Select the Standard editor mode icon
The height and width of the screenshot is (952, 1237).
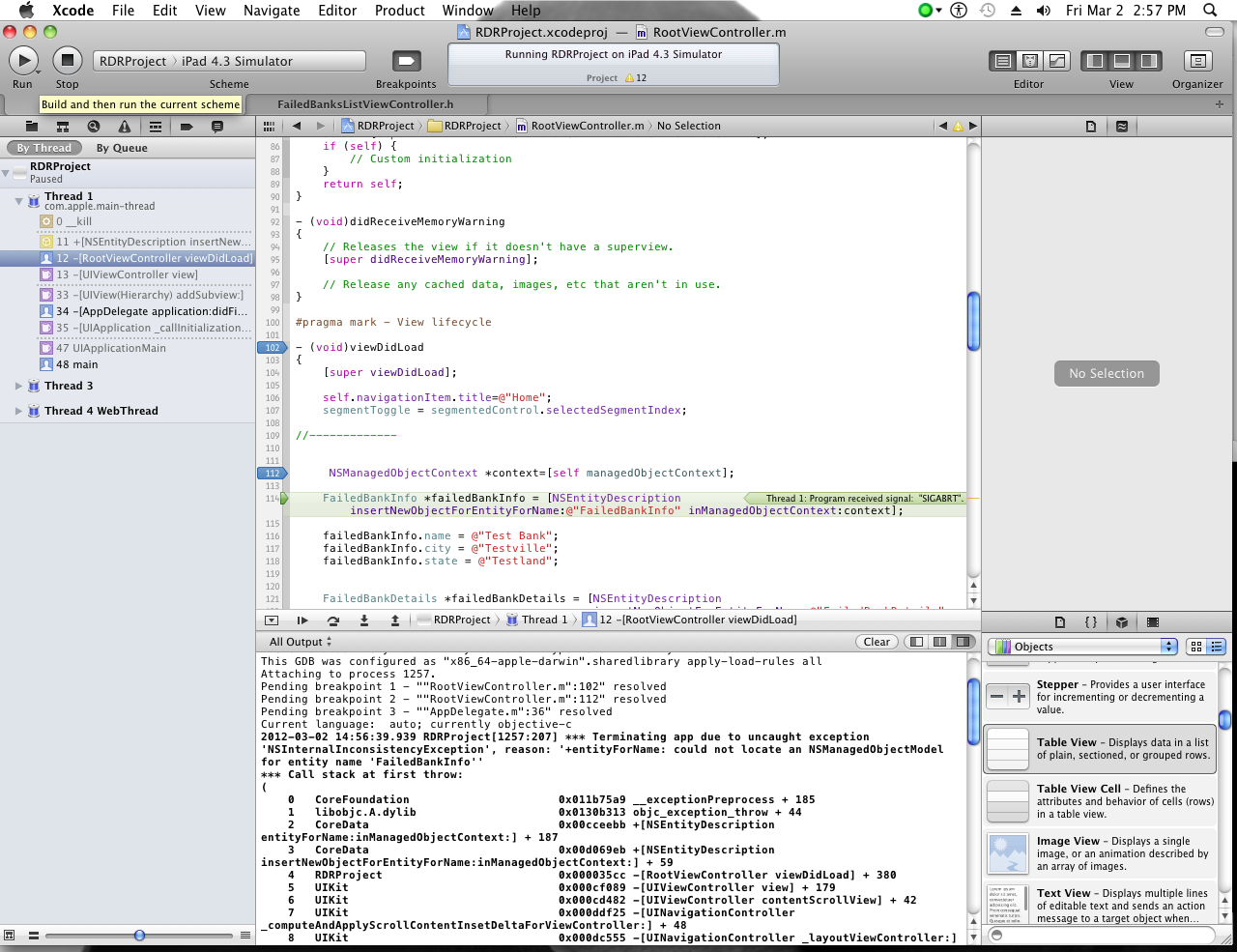coord(1003,61)
